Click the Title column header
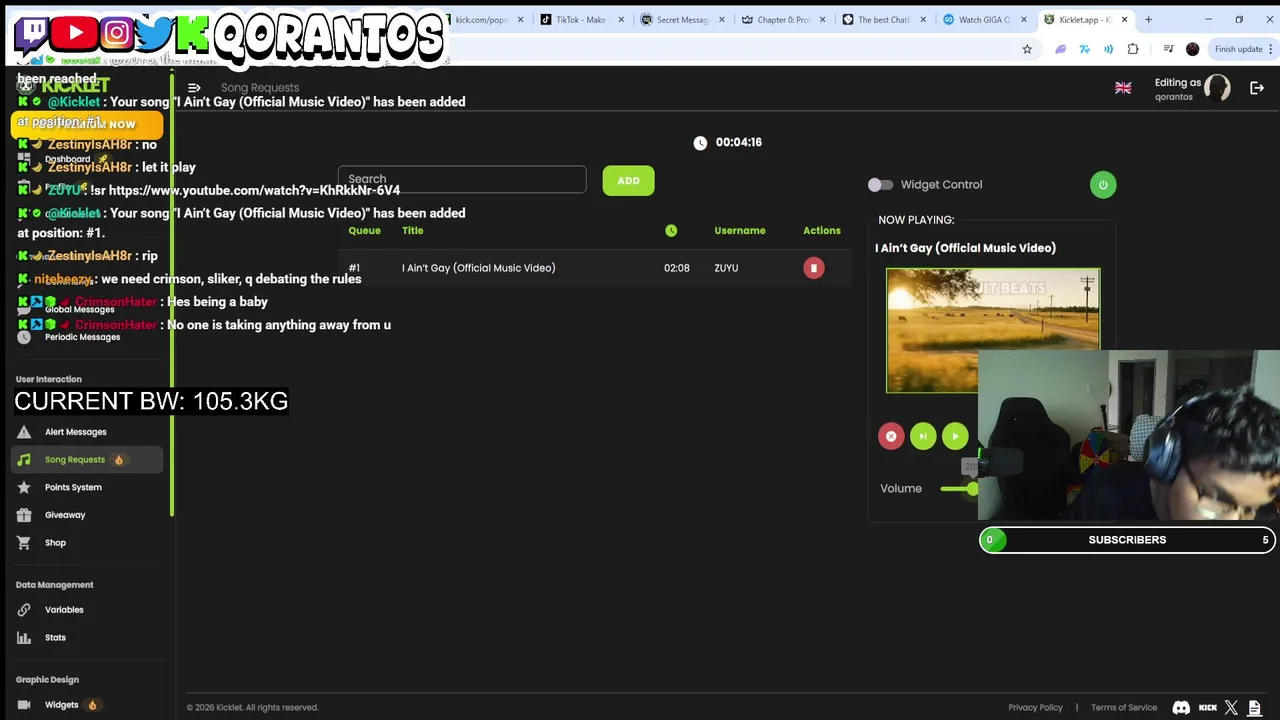Viewport: 1280px width, 720px height. (412, 231)
